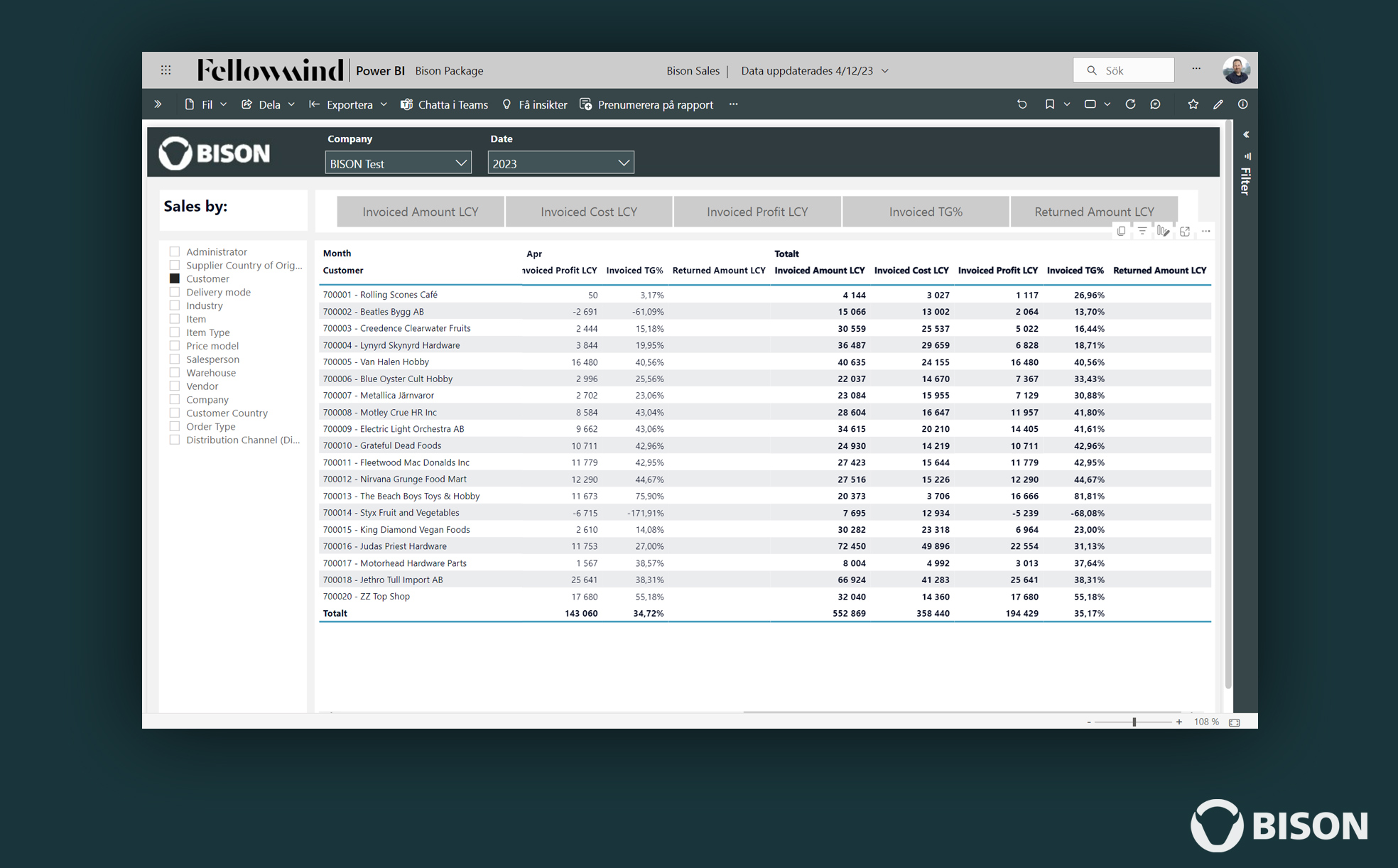Expand the Exportera menu chevron
This screenshot has width=1398, height=868.
384,104
